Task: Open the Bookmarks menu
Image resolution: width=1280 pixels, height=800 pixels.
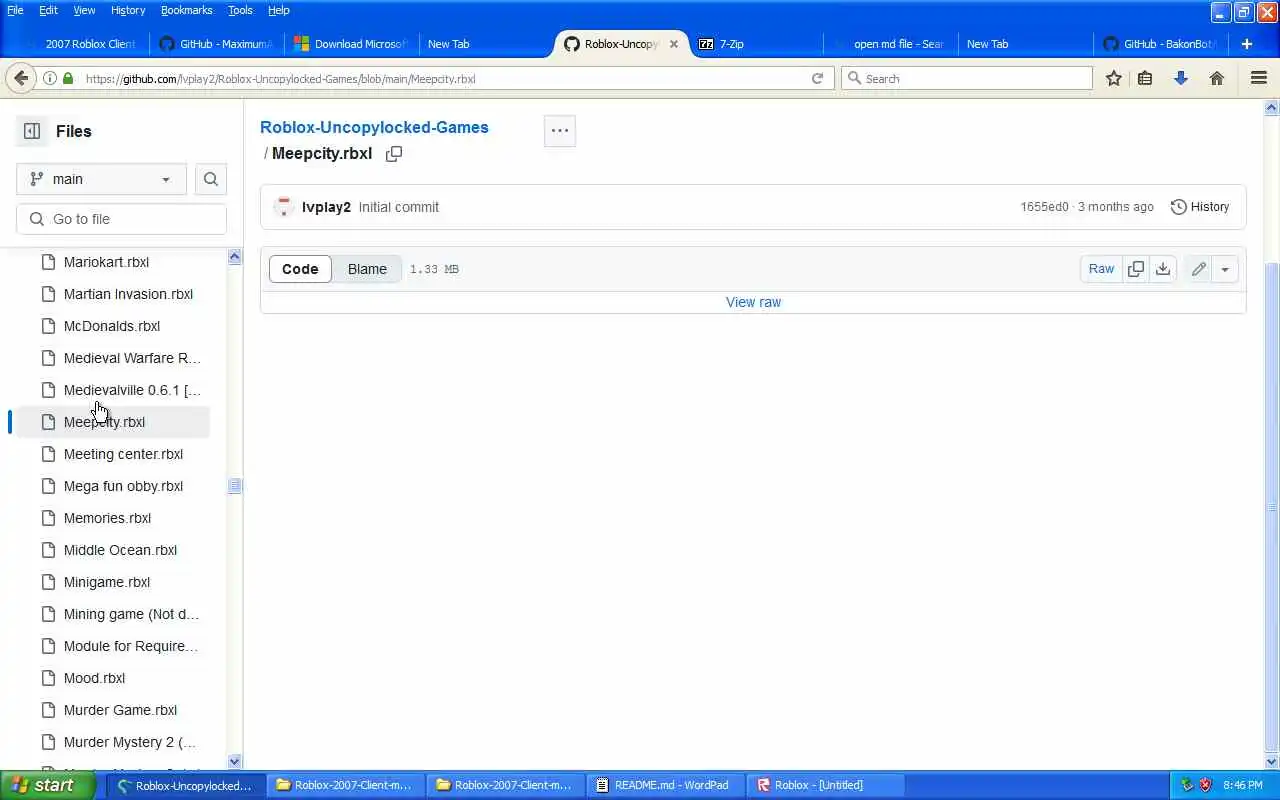Action: [x=186, y=10]
